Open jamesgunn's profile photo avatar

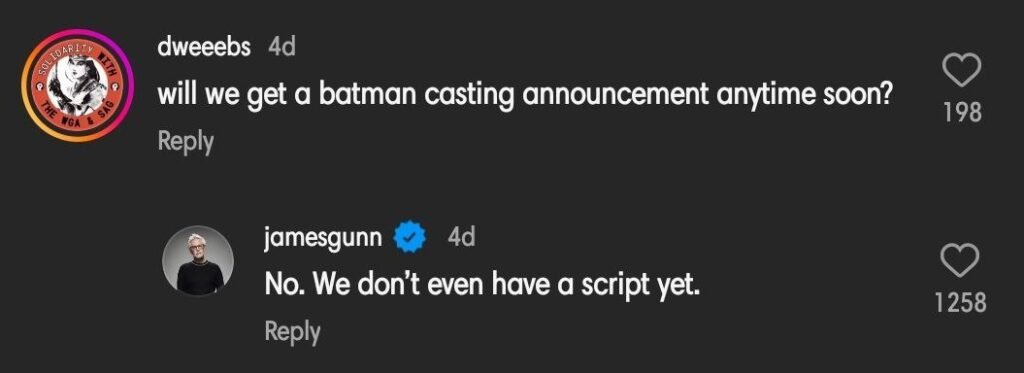198,261
